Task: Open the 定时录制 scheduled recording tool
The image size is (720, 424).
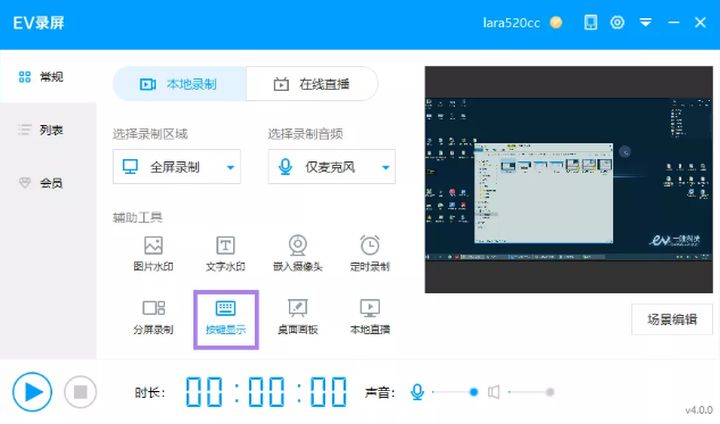Action: [370, 253]
